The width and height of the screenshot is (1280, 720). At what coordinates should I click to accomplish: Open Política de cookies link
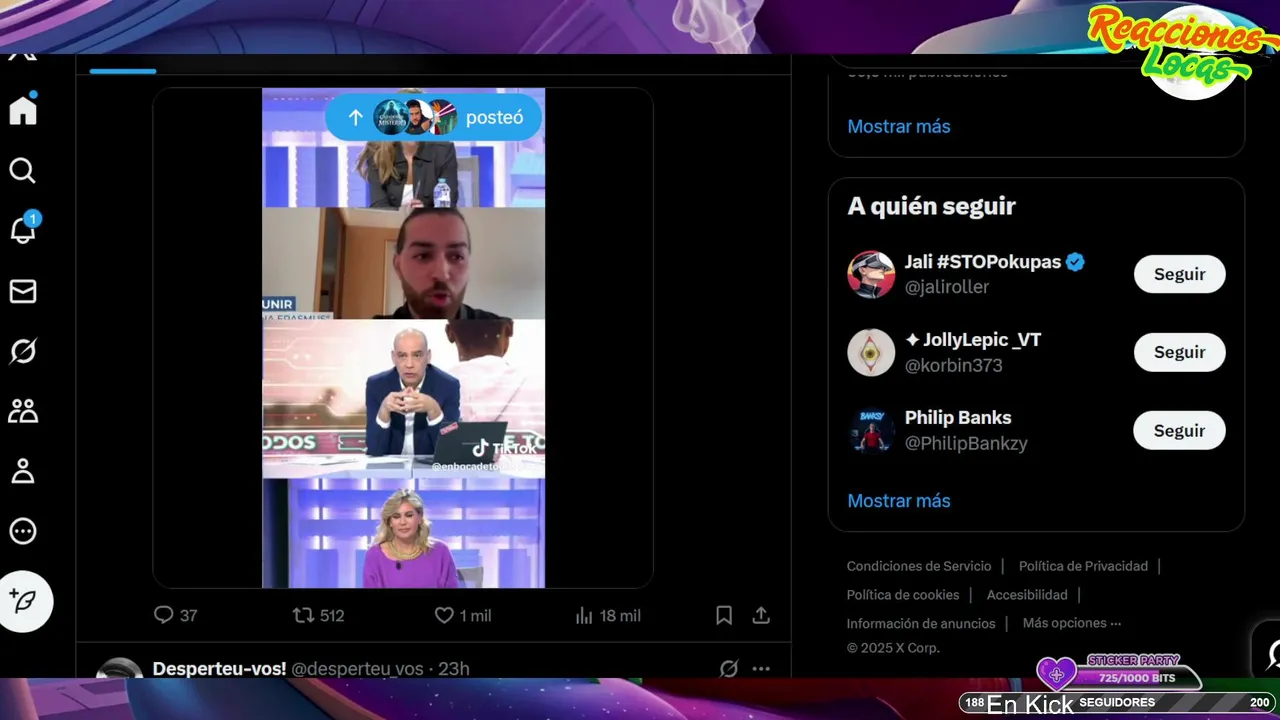pos(903,595)
